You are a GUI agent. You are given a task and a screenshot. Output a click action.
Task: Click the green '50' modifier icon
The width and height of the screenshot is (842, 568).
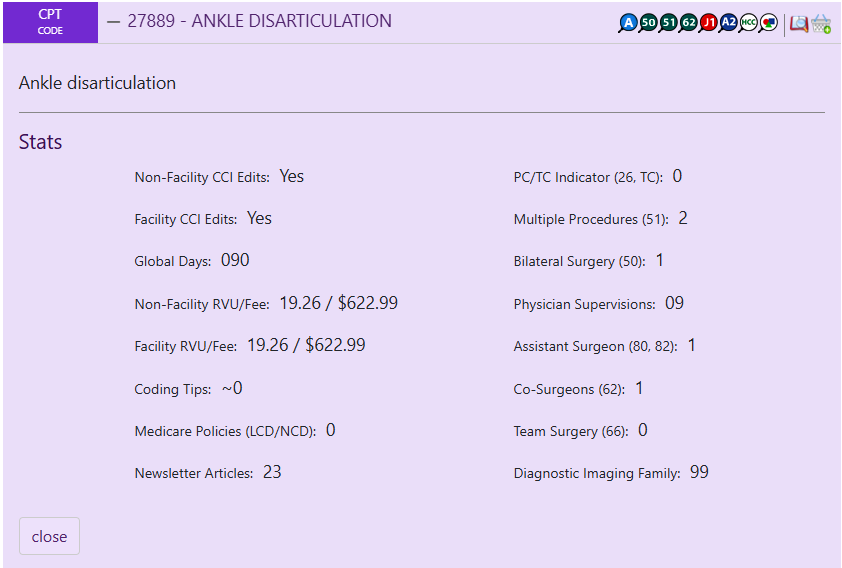tap(648, 22)
